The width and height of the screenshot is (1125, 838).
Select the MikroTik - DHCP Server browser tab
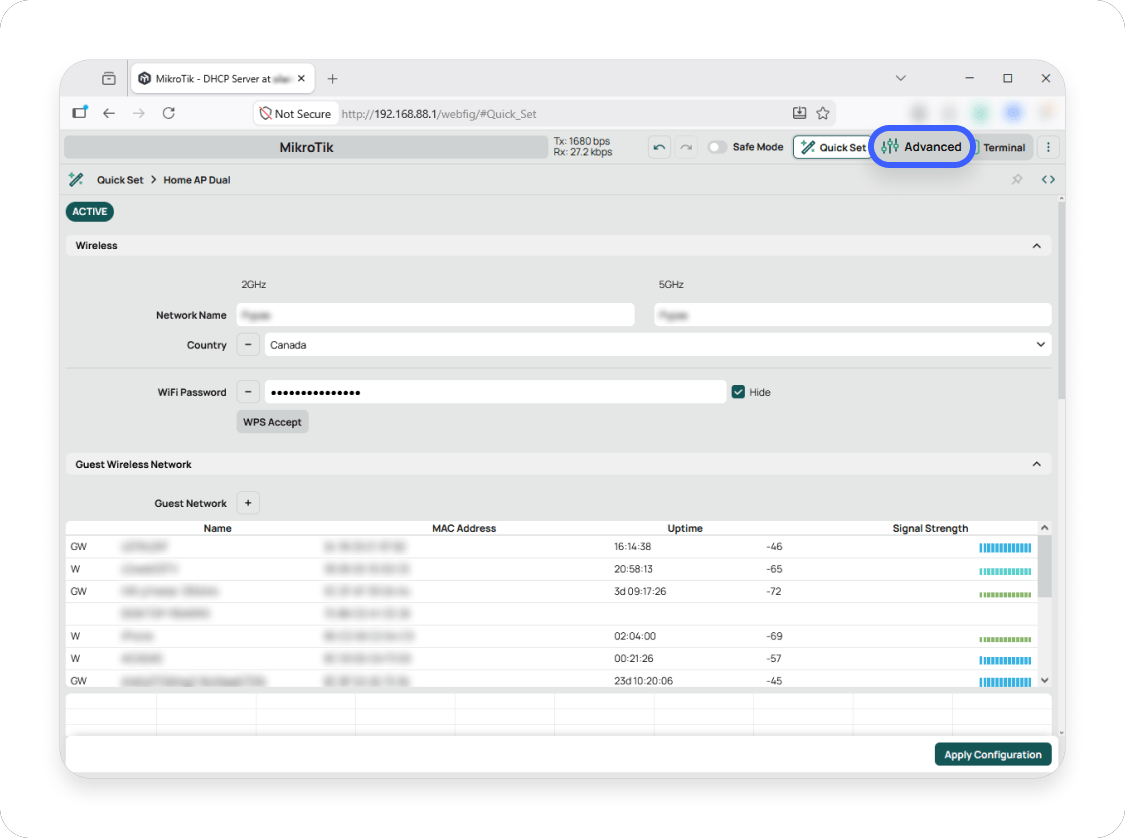221,79
